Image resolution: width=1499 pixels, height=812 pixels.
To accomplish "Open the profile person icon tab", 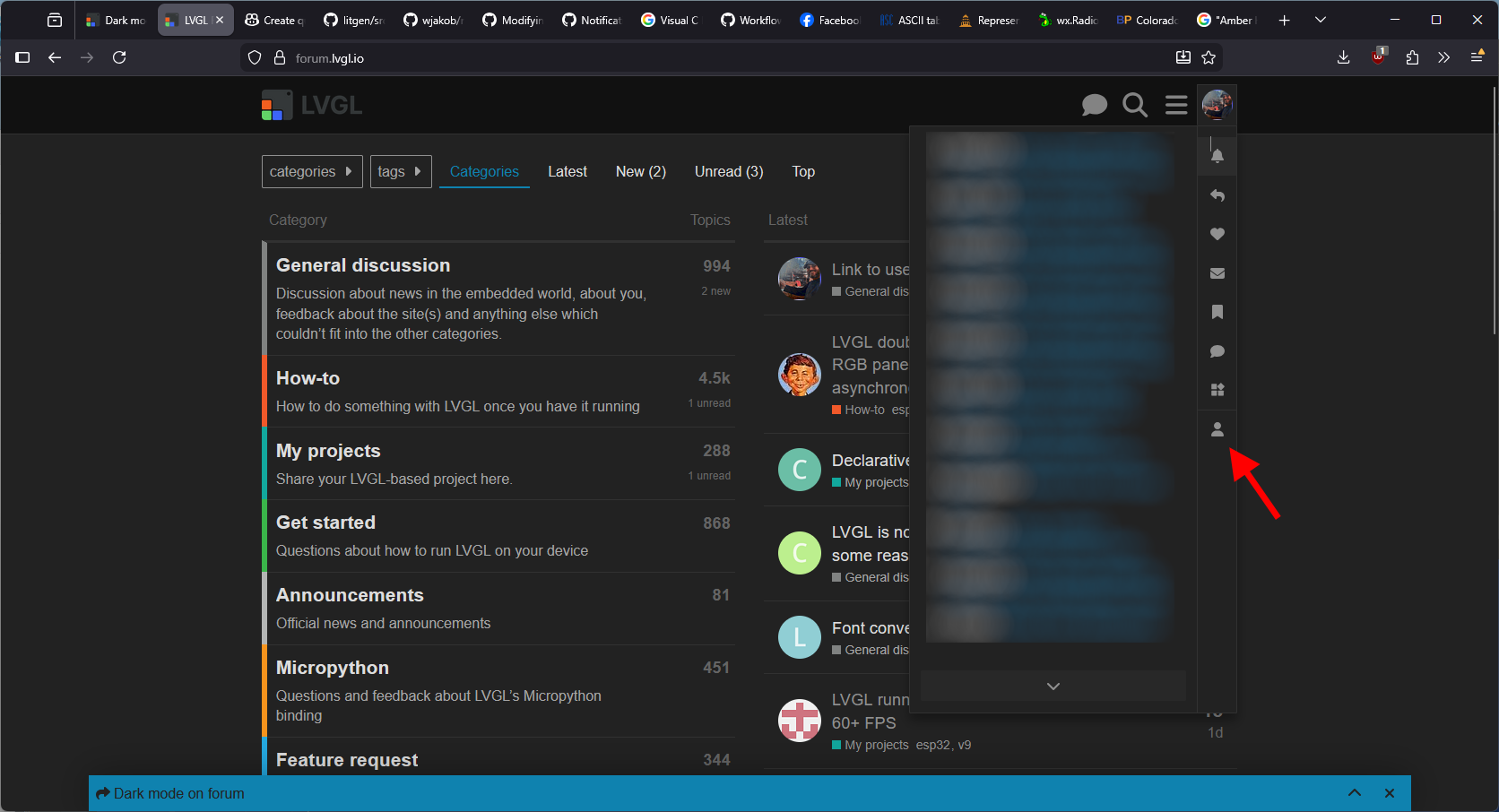I will click(x=1217, y=429).
